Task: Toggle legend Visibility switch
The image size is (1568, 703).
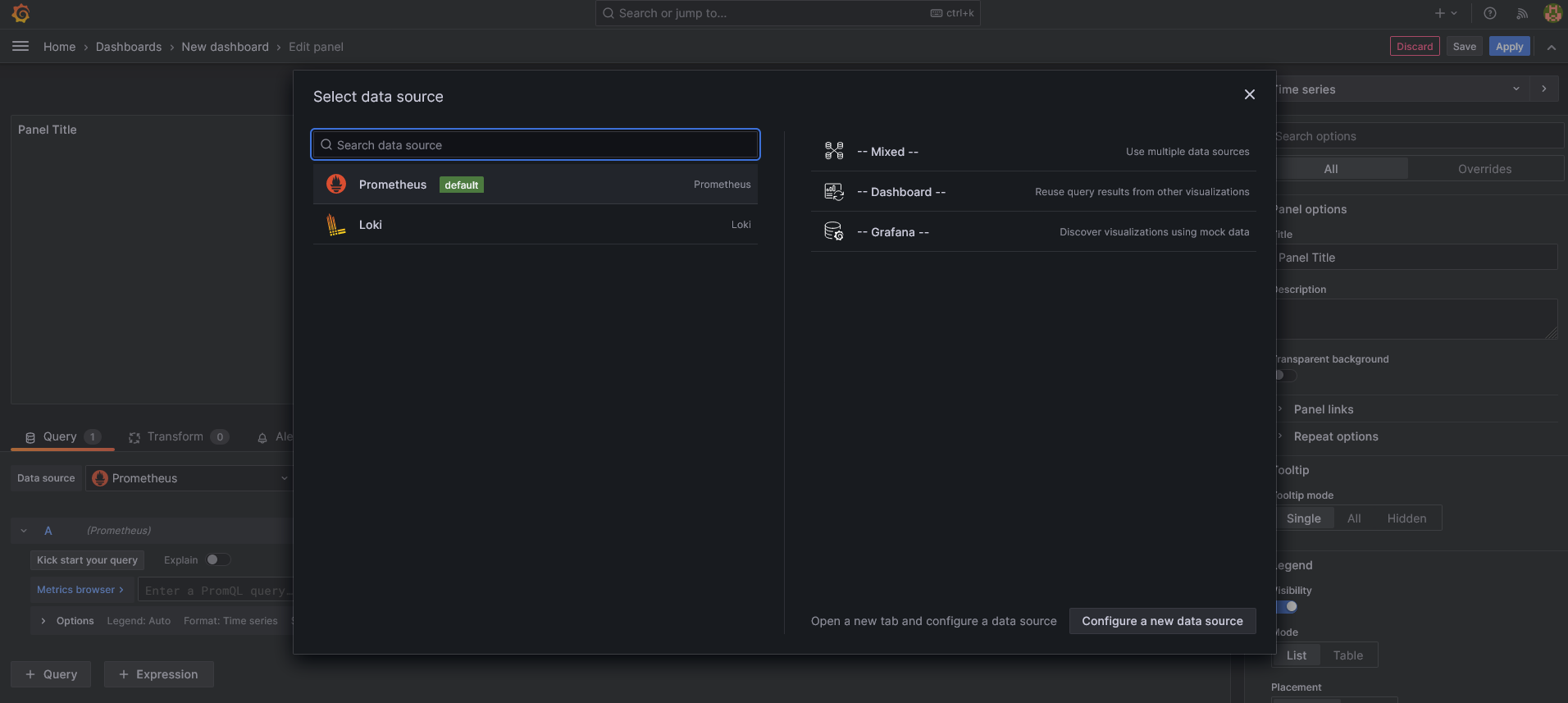Action: pyautogui.click(x=1288, y=607)
